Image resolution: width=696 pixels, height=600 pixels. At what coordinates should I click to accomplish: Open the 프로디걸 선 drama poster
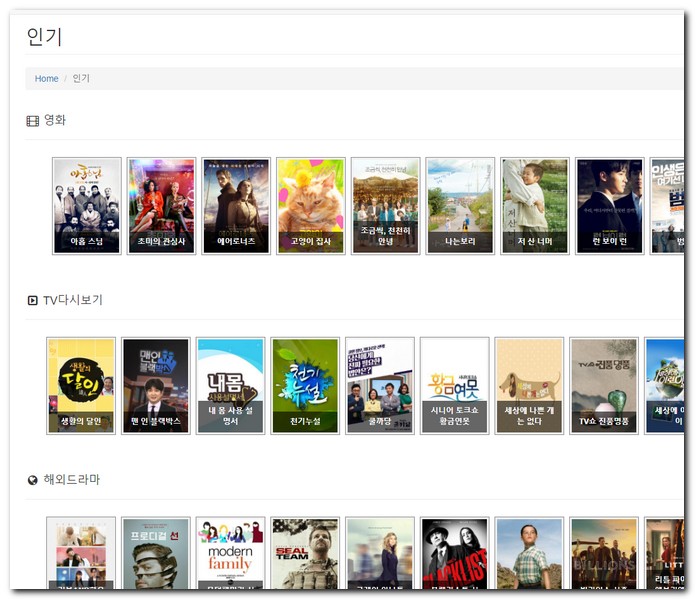click(156, 553)
